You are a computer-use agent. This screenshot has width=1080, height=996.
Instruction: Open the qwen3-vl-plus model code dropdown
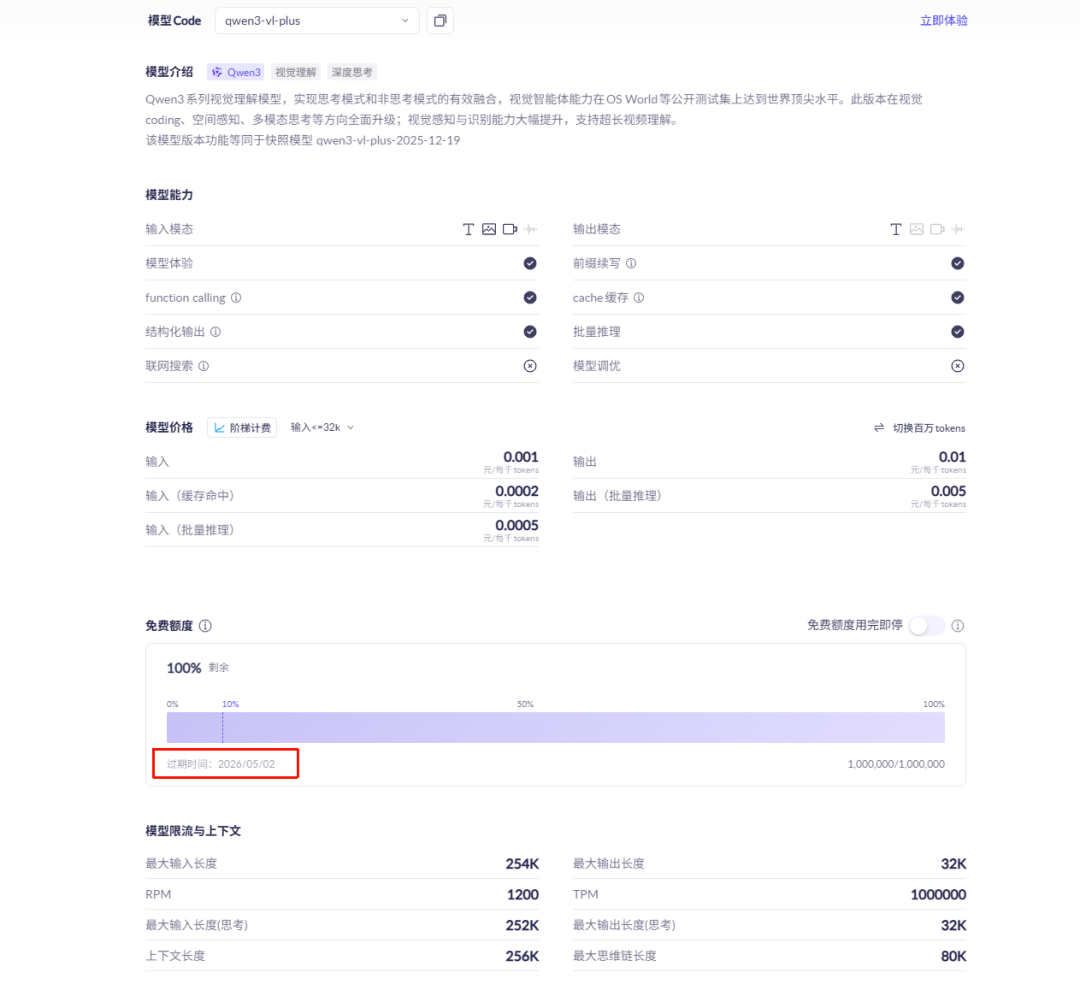(317, 21)
